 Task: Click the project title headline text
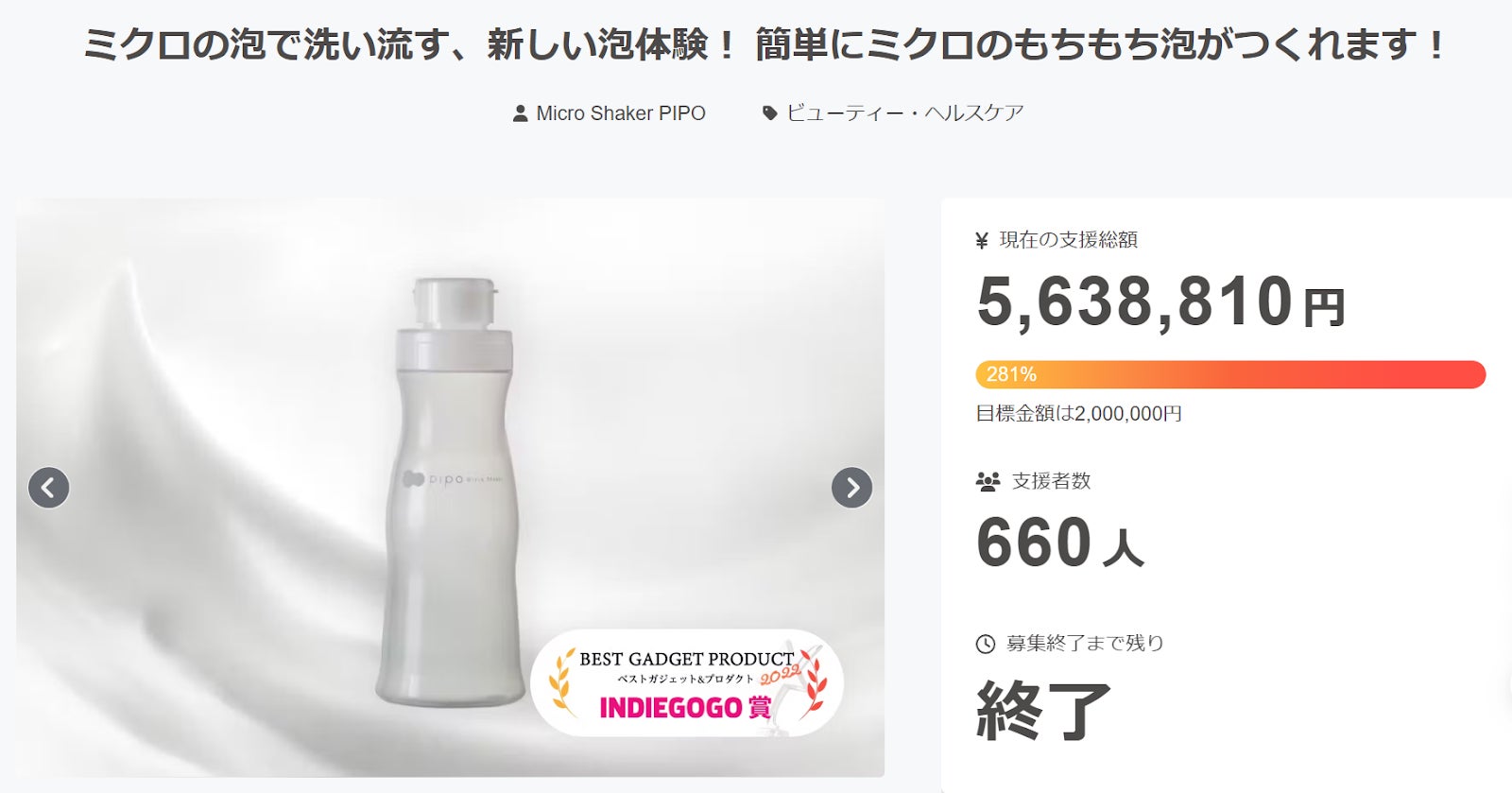765,45
